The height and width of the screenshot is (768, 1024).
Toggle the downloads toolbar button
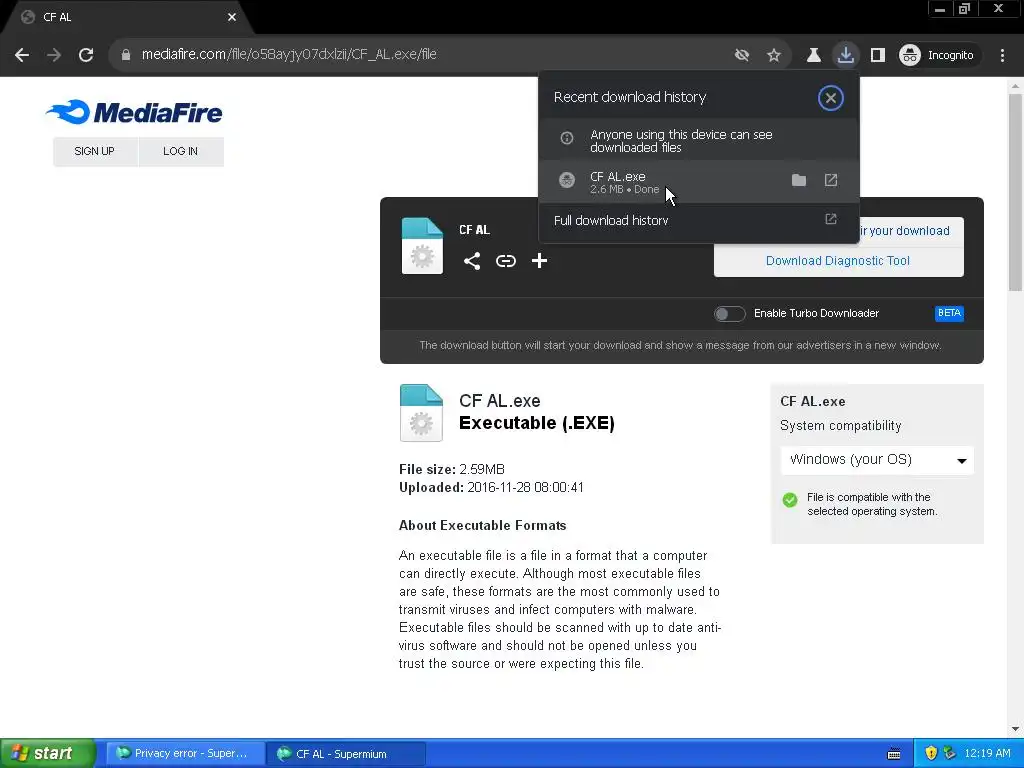pos(846,55)
